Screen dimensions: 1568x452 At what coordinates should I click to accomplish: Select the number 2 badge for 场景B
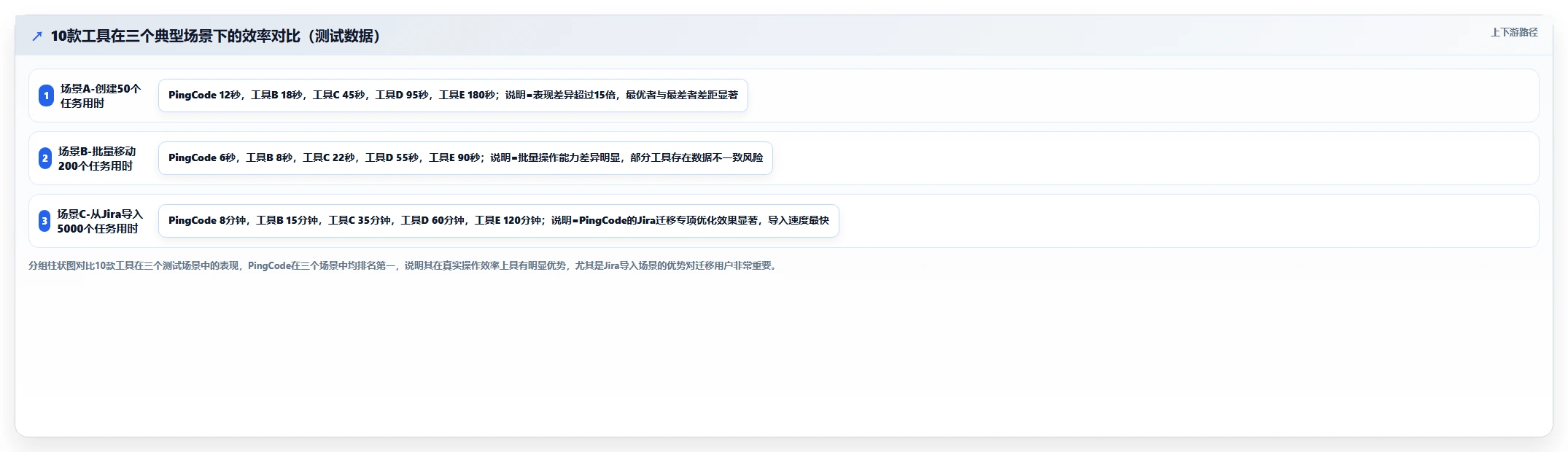[x=45, y=158]
